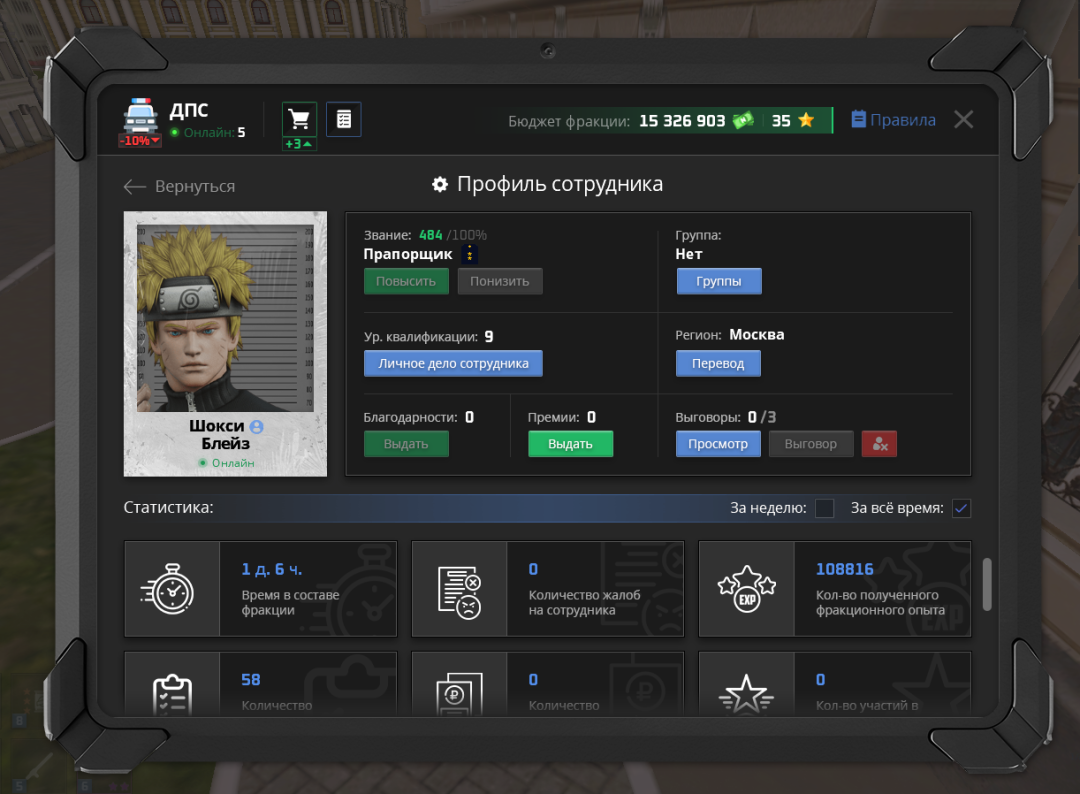
Task: Click Просмотр reprimands button
Action: (x=718, y=444)
